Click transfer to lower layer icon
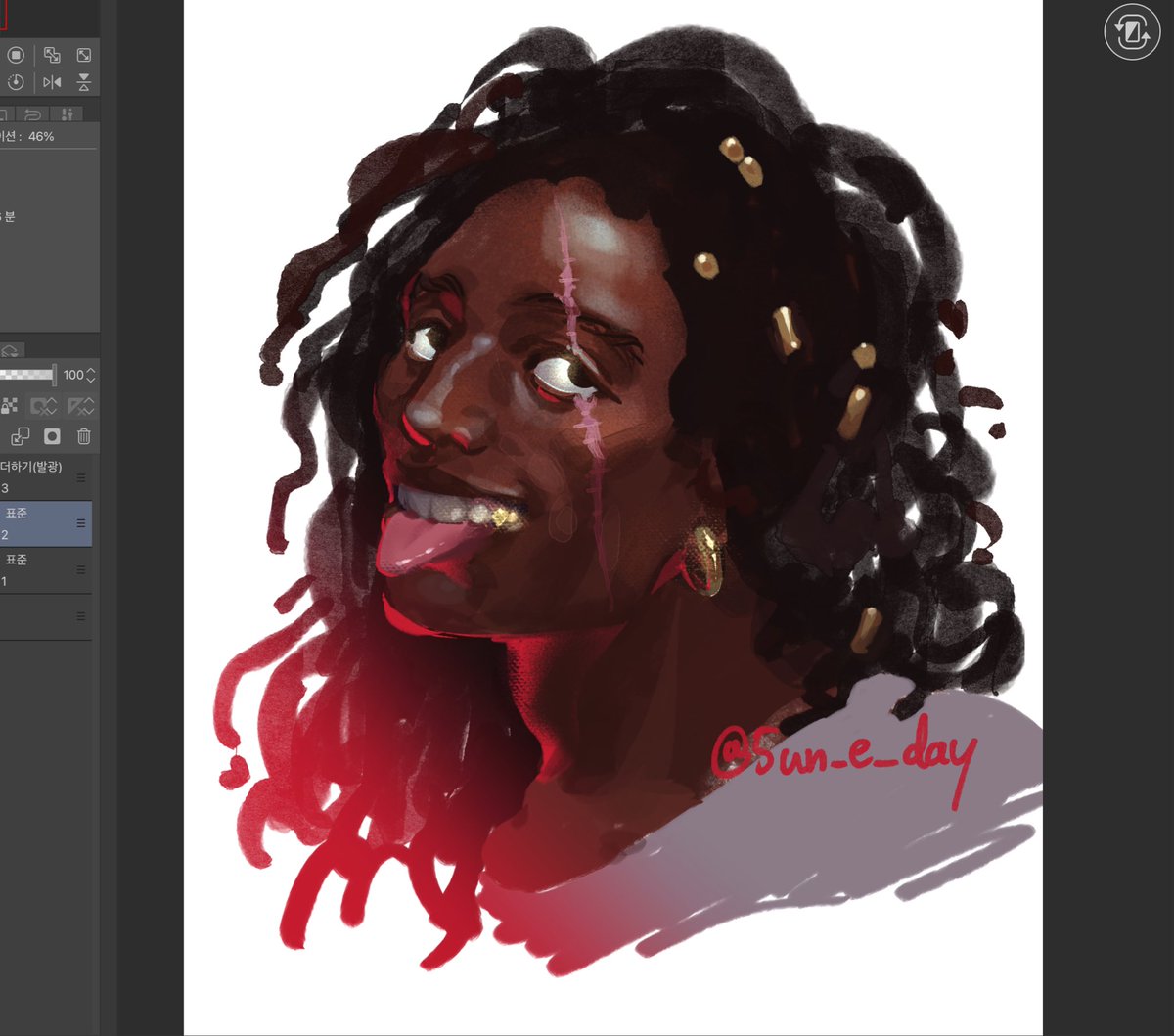1174x1036 pixels. (x=21, y=436)
